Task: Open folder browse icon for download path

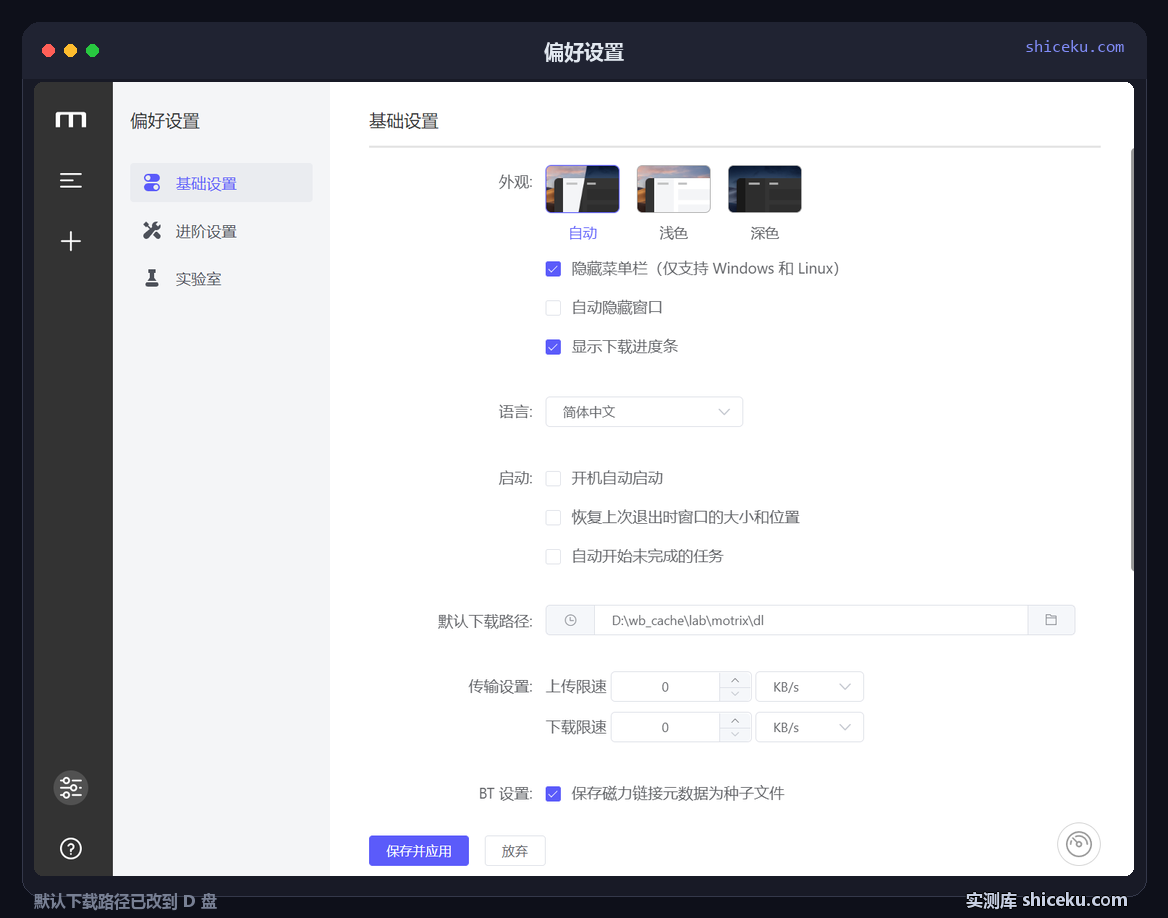Action: pyautogui.click(x=1051, y=620)
